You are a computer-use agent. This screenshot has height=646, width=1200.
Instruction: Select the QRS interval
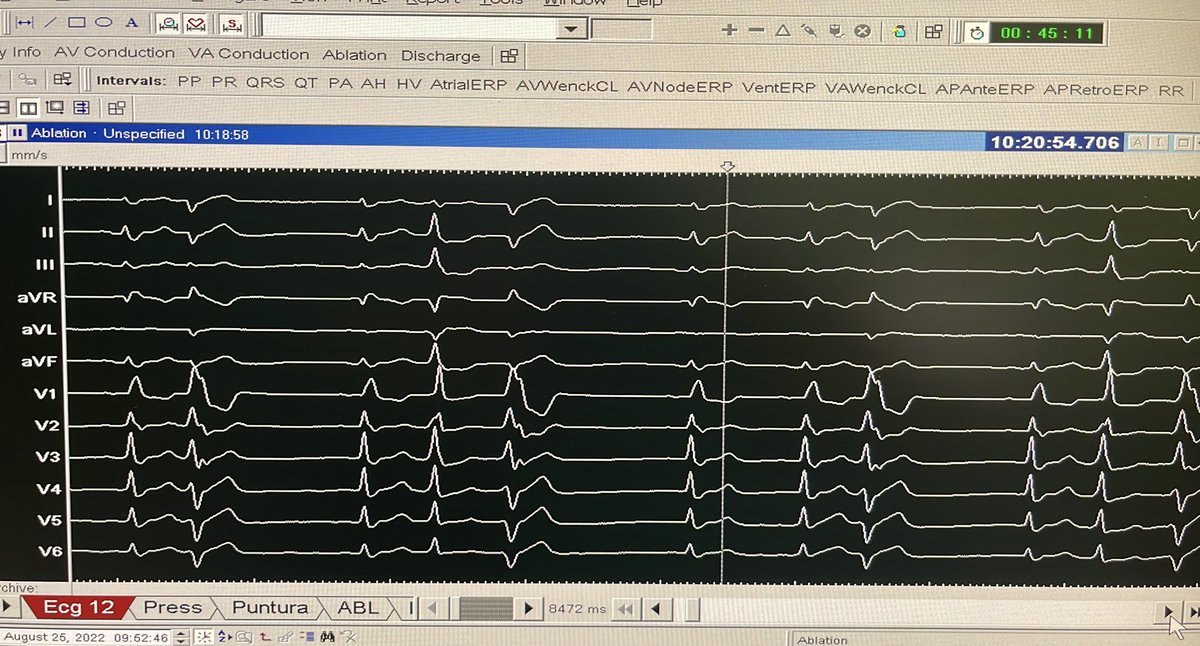coord(265,83)
